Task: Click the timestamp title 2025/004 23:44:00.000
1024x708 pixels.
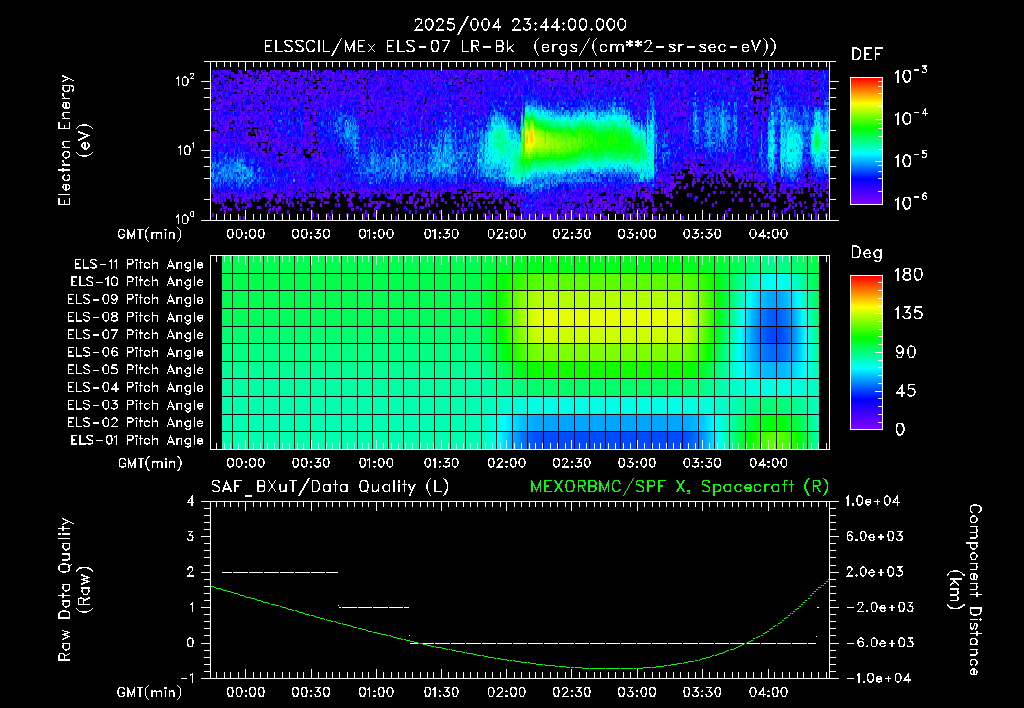Action: (520, 25)
